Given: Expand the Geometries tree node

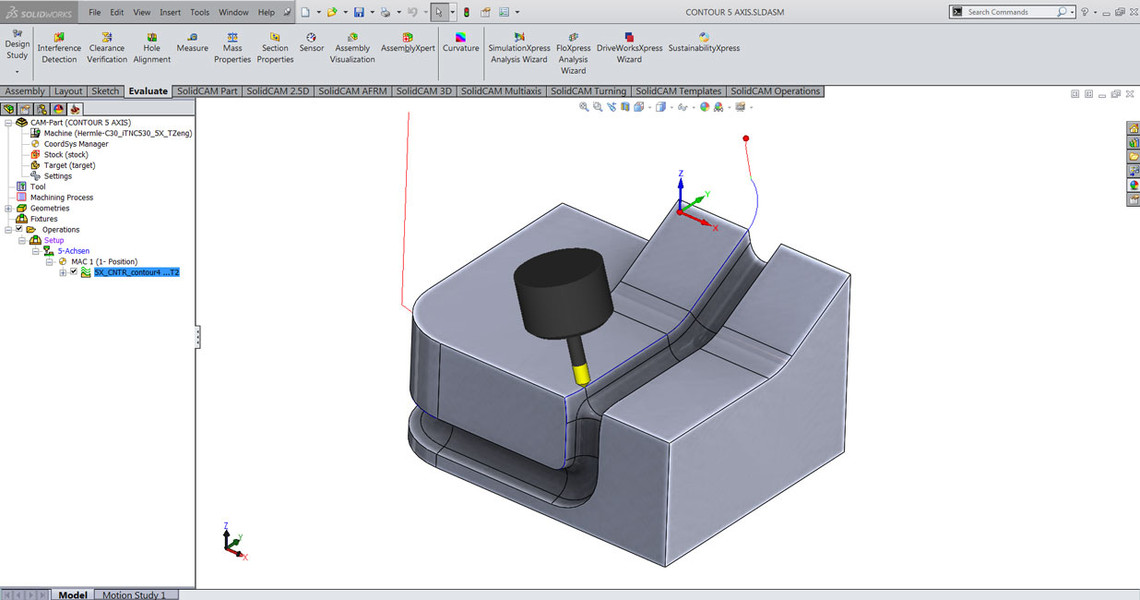Looking at the screenshot, I should pyautogui.click(x=8, y=208).
